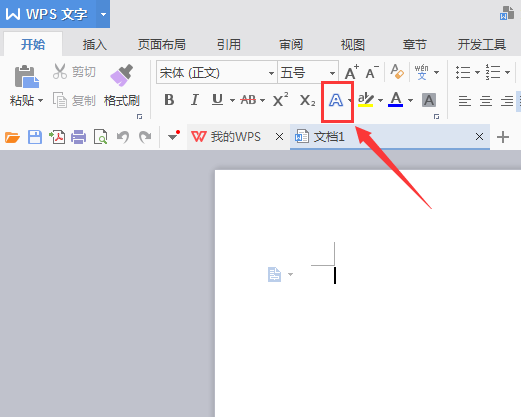
Task: Click the print icon in quick toolbar
Action: 78,137
